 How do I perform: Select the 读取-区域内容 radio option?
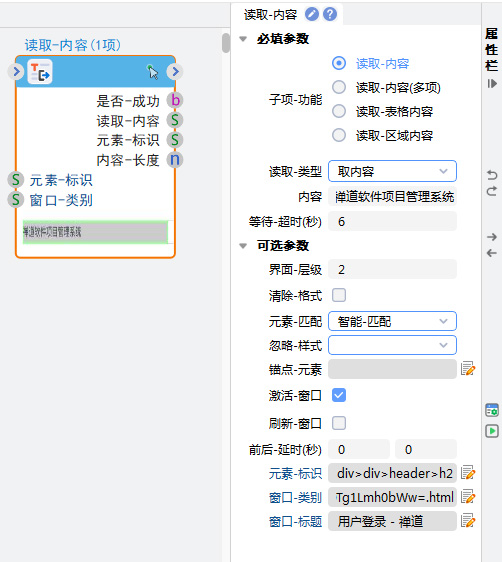(x=339, y=135)
